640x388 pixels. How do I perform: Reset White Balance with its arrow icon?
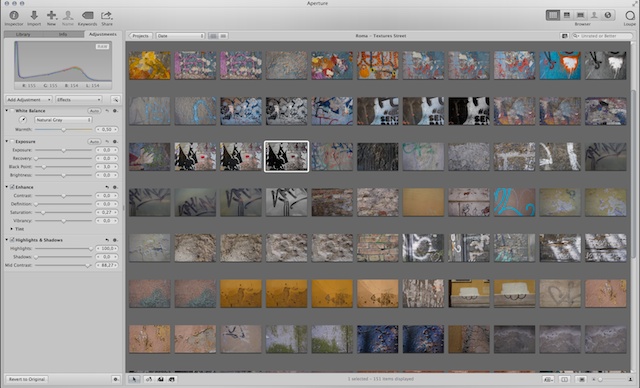pyautogui.click(x=107, y=111)
